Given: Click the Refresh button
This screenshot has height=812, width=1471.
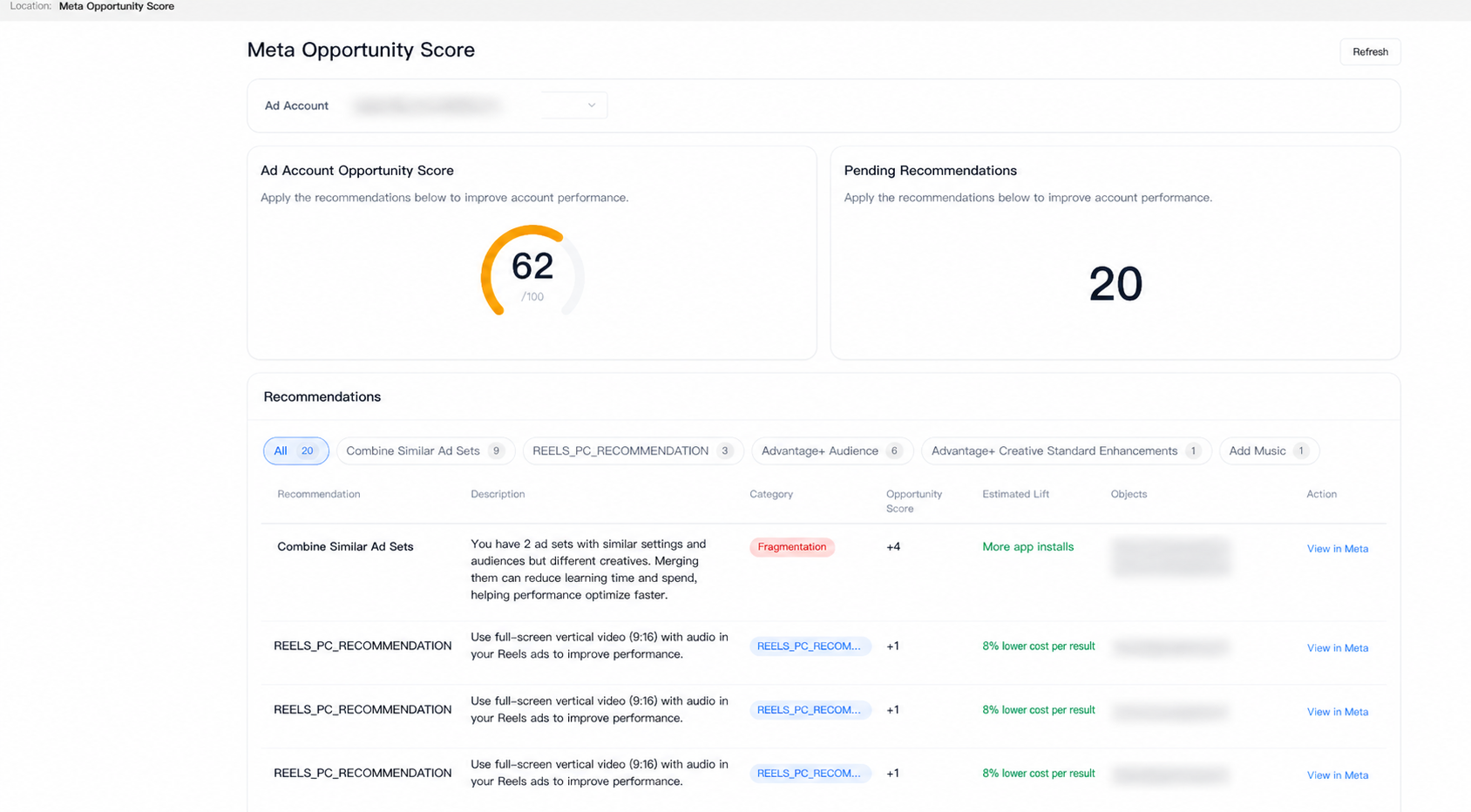Looking at the screenshot, I should (1369, 51).
